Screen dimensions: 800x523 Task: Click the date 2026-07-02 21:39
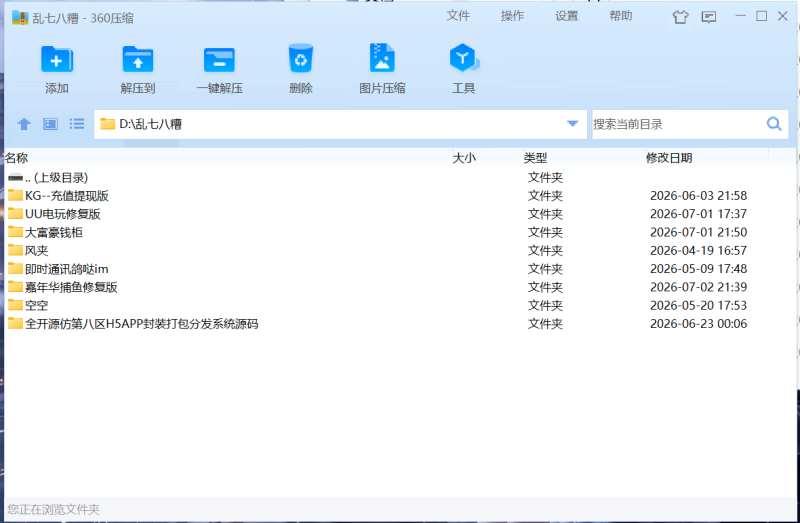coord(698,287)
